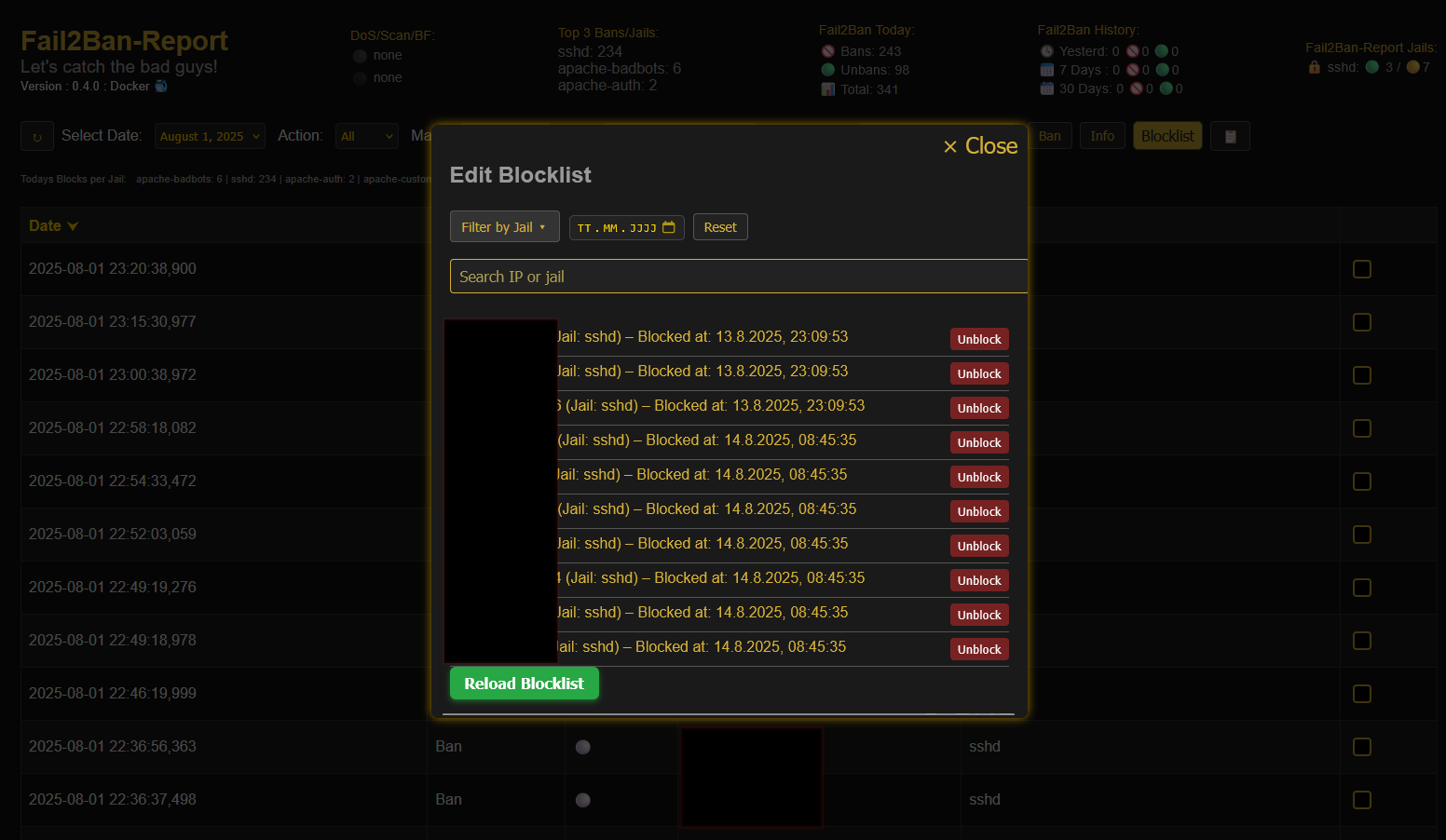The height and width of the screenshot is (840, 1446).
Task: Click the grey status dot in the 22:36:56 Ban row
Action: (x=583, y=747)
